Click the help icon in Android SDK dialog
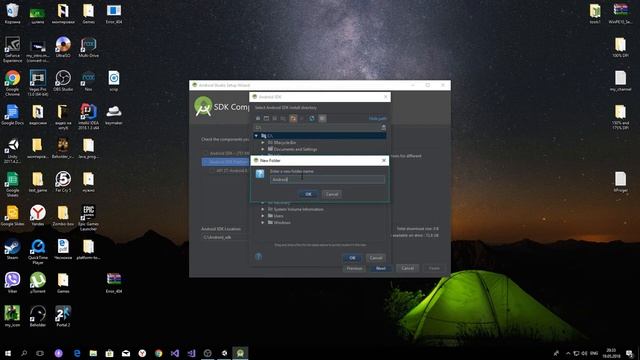 click(x=258, y=256)
